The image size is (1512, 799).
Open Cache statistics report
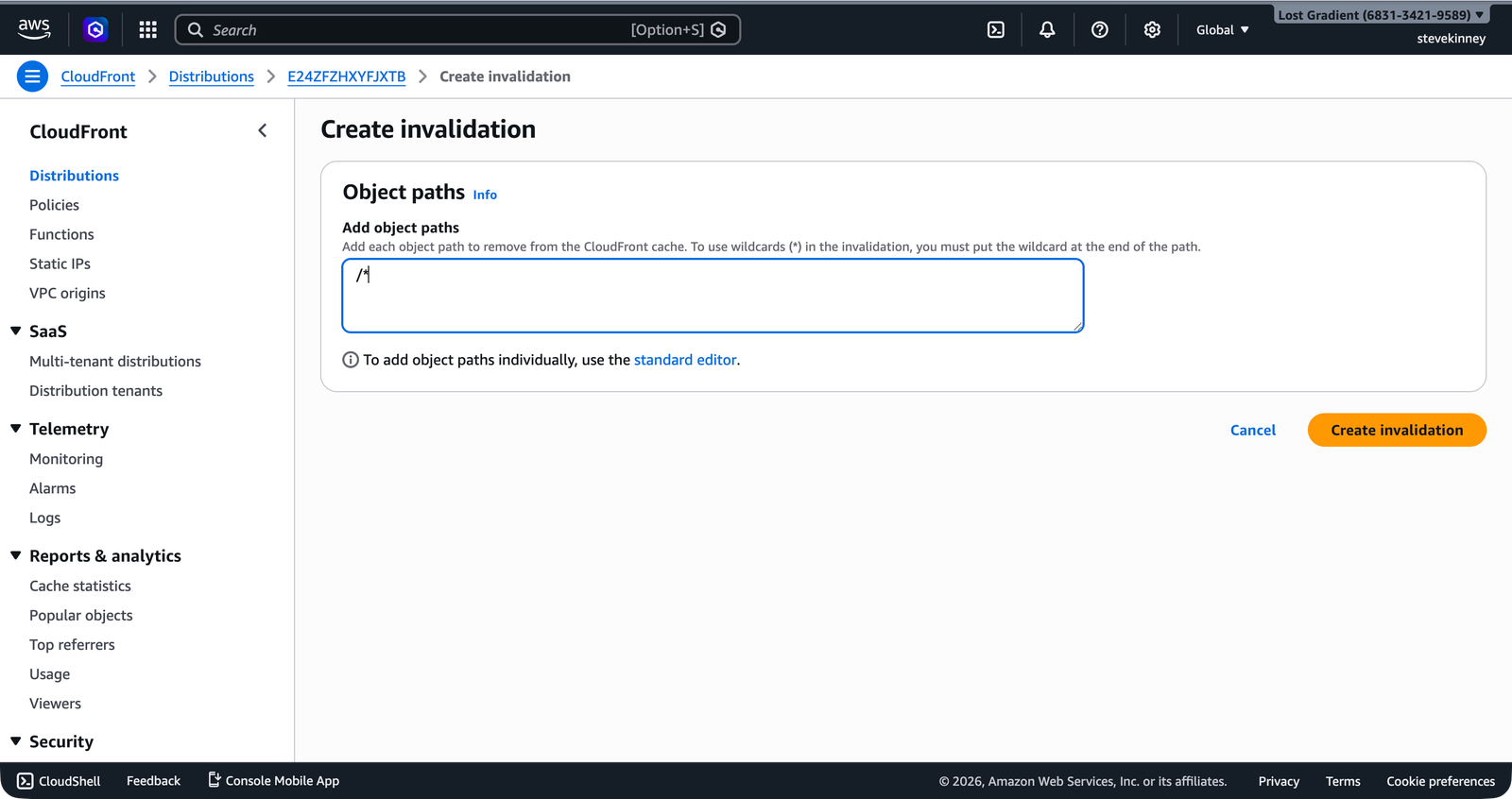coord(80,586)
